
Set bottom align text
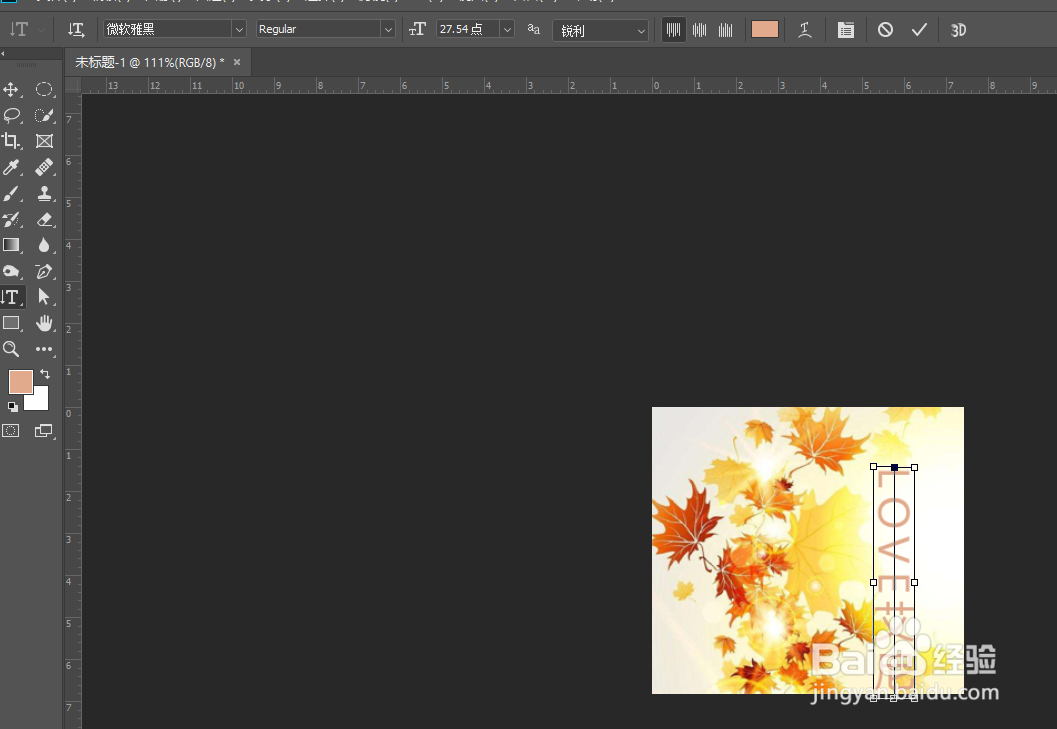pos(725,30)
